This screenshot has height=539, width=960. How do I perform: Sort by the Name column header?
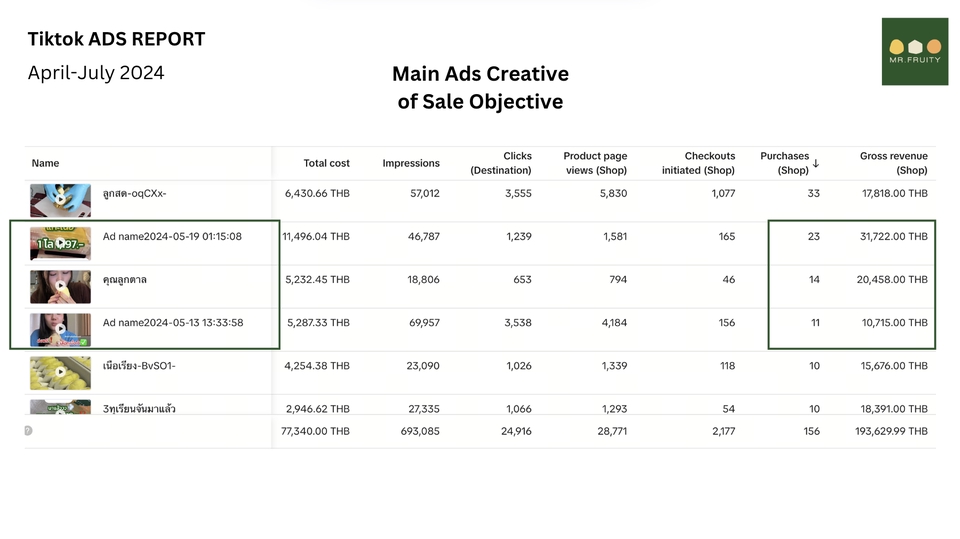coord(45,163)
